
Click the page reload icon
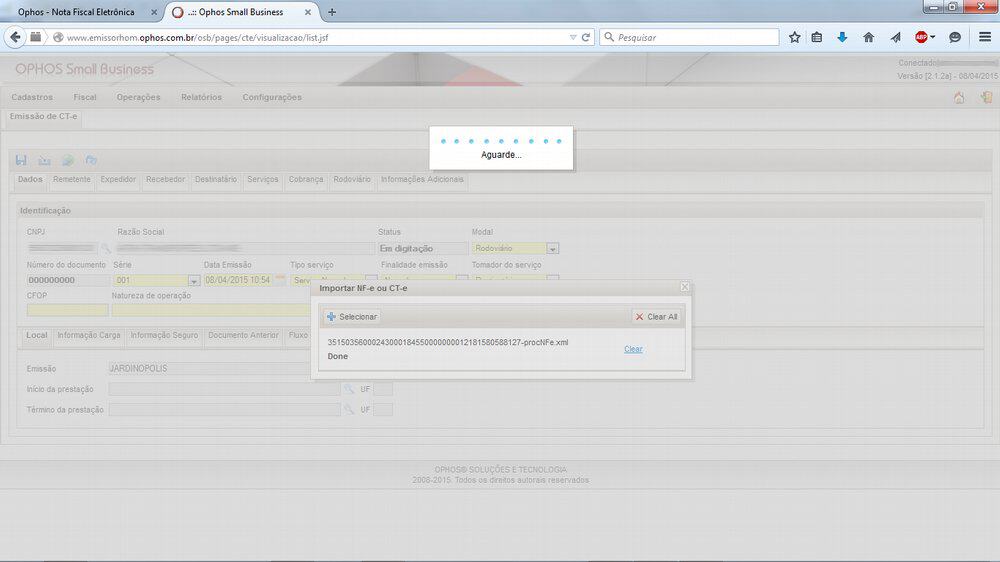click(x=586, y=37)
